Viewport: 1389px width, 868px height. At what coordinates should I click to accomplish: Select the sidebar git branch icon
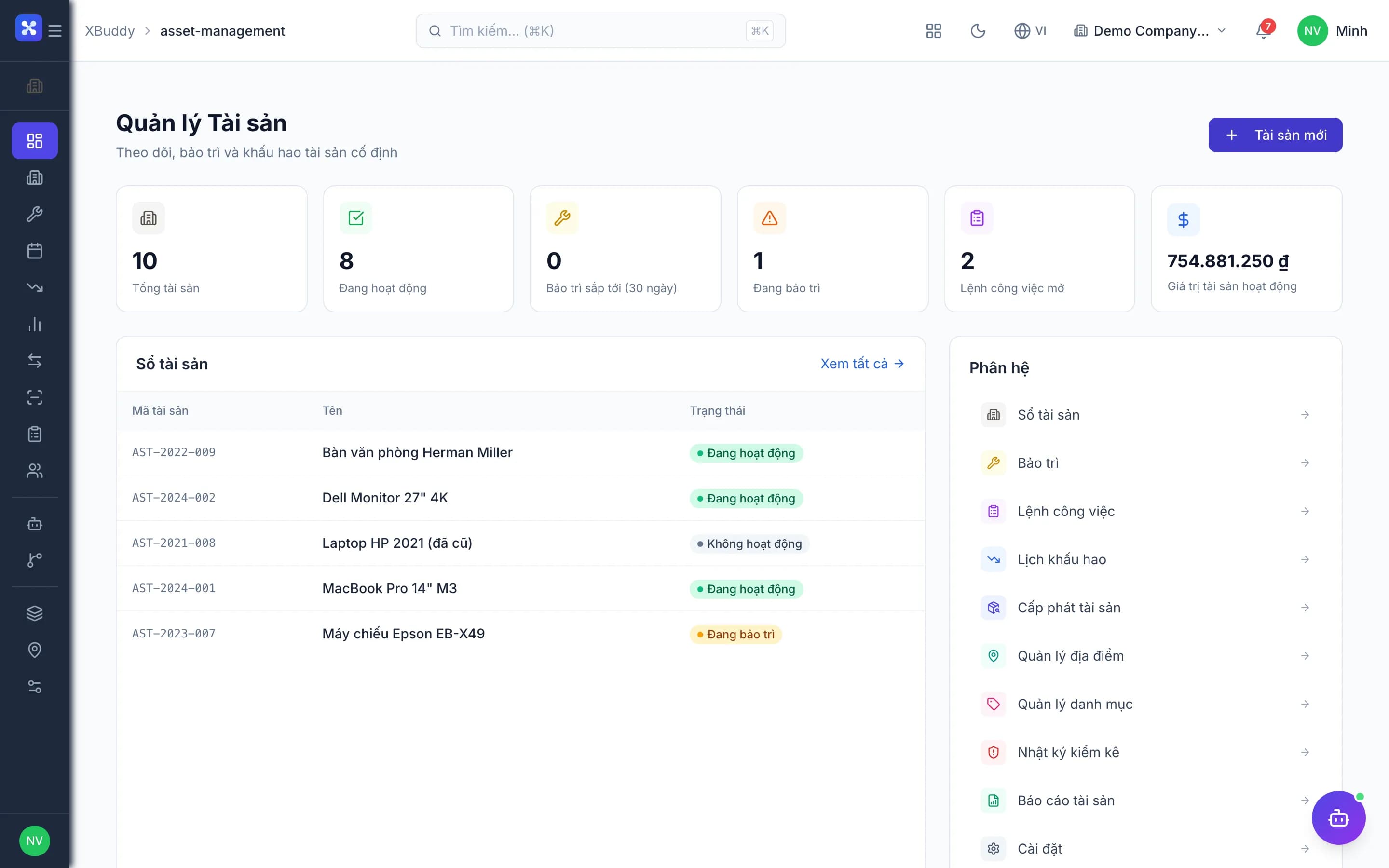[x=34, y=560]
